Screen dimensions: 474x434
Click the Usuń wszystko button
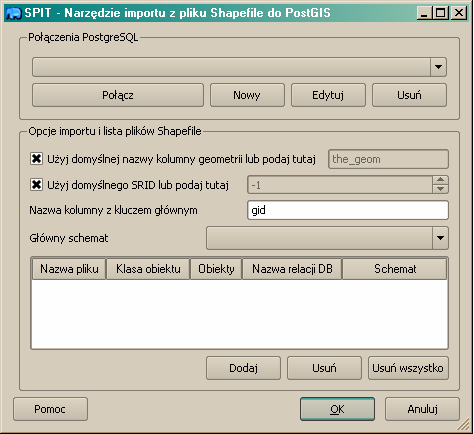coord(408,368)
